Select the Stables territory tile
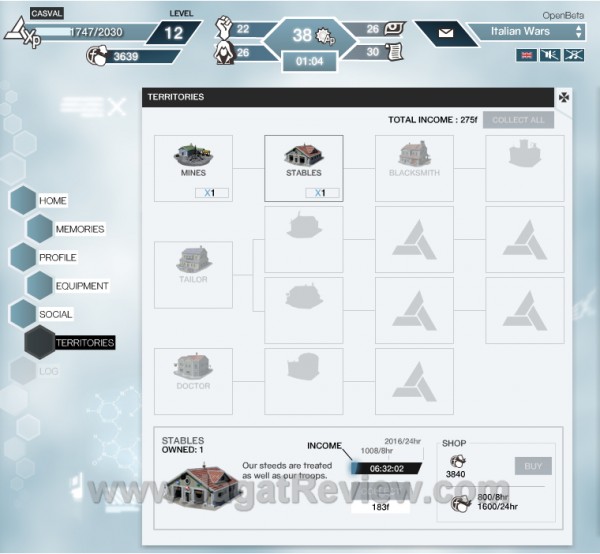The image size is (600, 554). pyautogui.click(x=304, y=168)
